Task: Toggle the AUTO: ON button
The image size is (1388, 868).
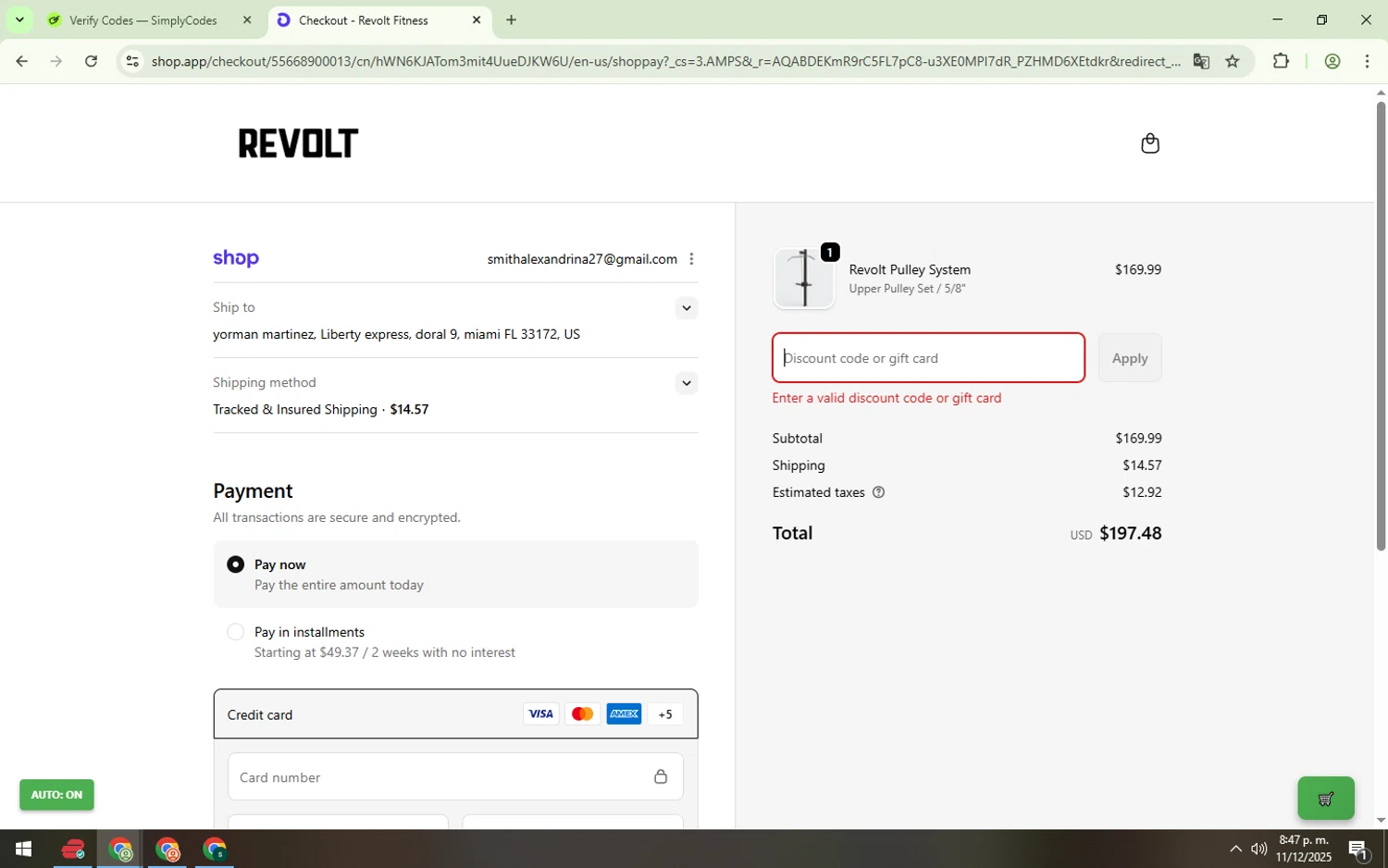Action: pyautogui.click(x=56, y=795)
